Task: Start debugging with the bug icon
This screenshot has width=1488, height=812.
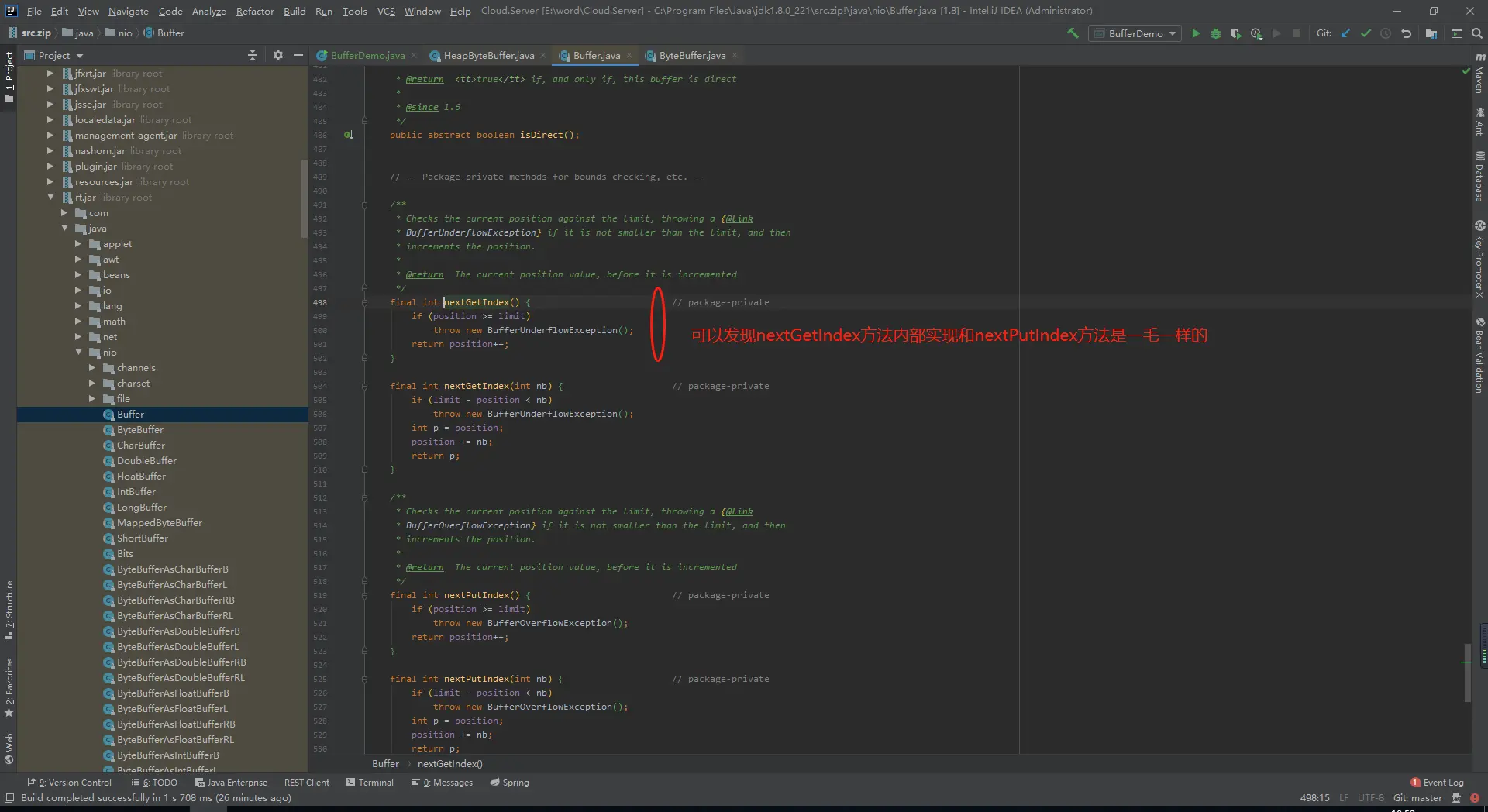Action: click(1216, 33)
